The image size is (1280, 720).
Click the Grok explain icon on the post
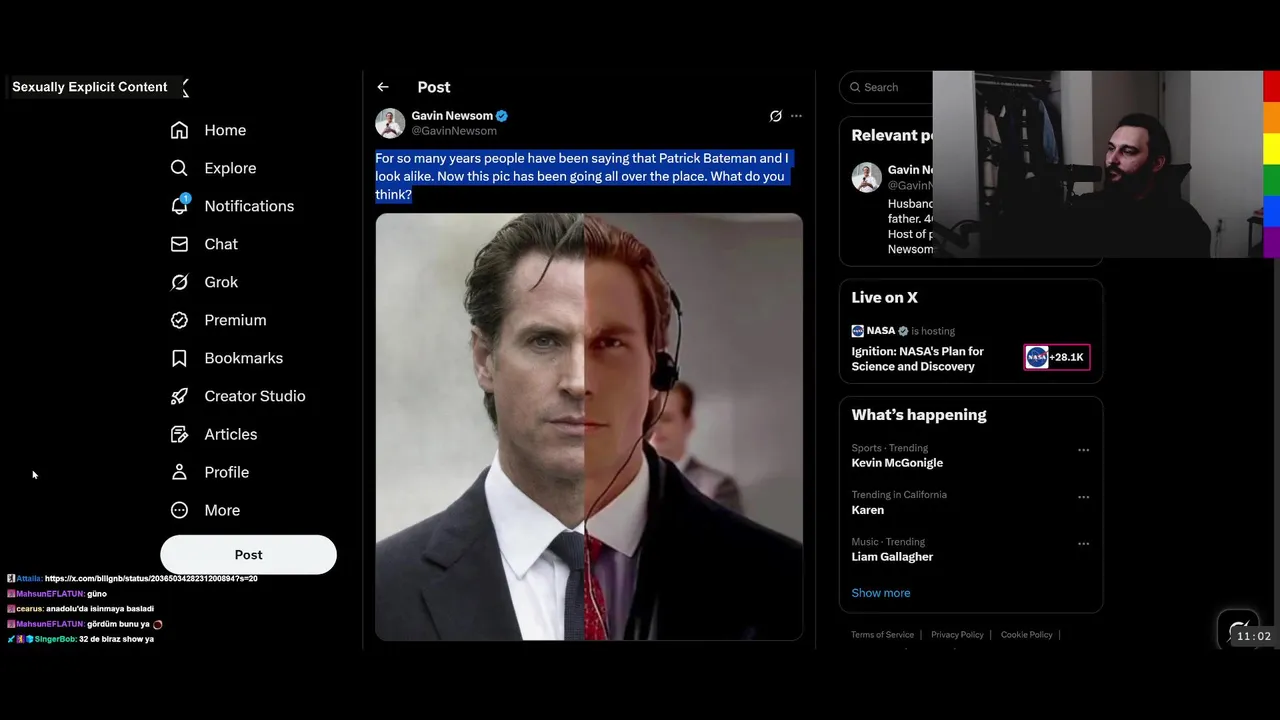pyautogui.click(x=775, y=116)
